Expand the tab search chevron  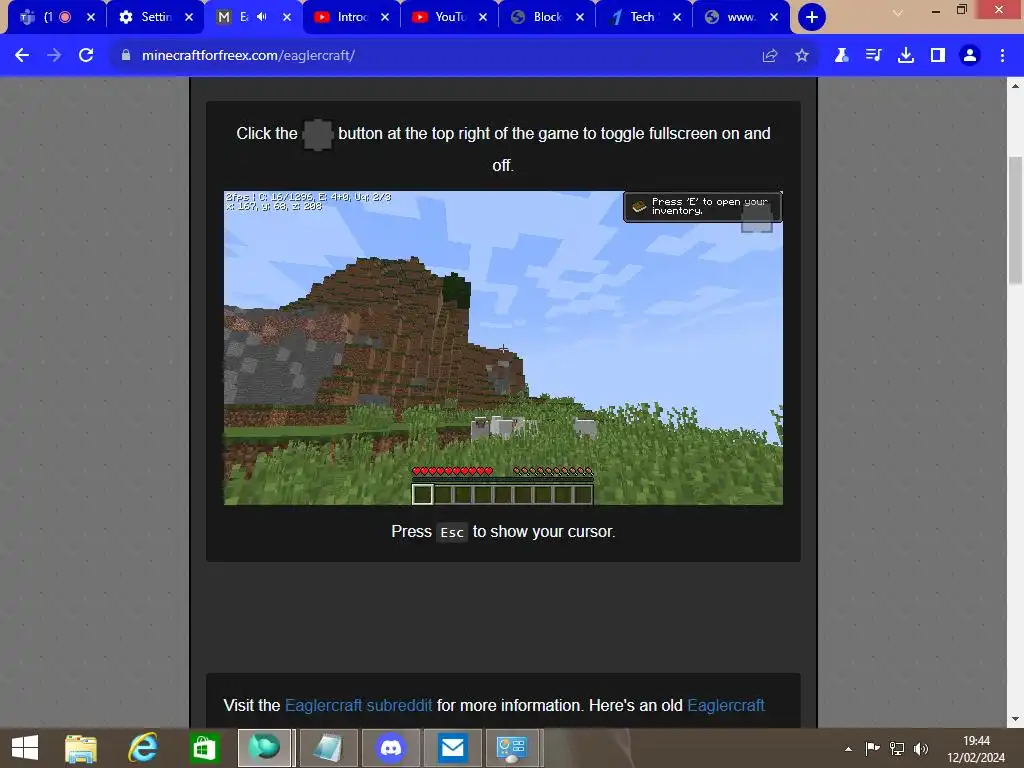pos(898,12)
